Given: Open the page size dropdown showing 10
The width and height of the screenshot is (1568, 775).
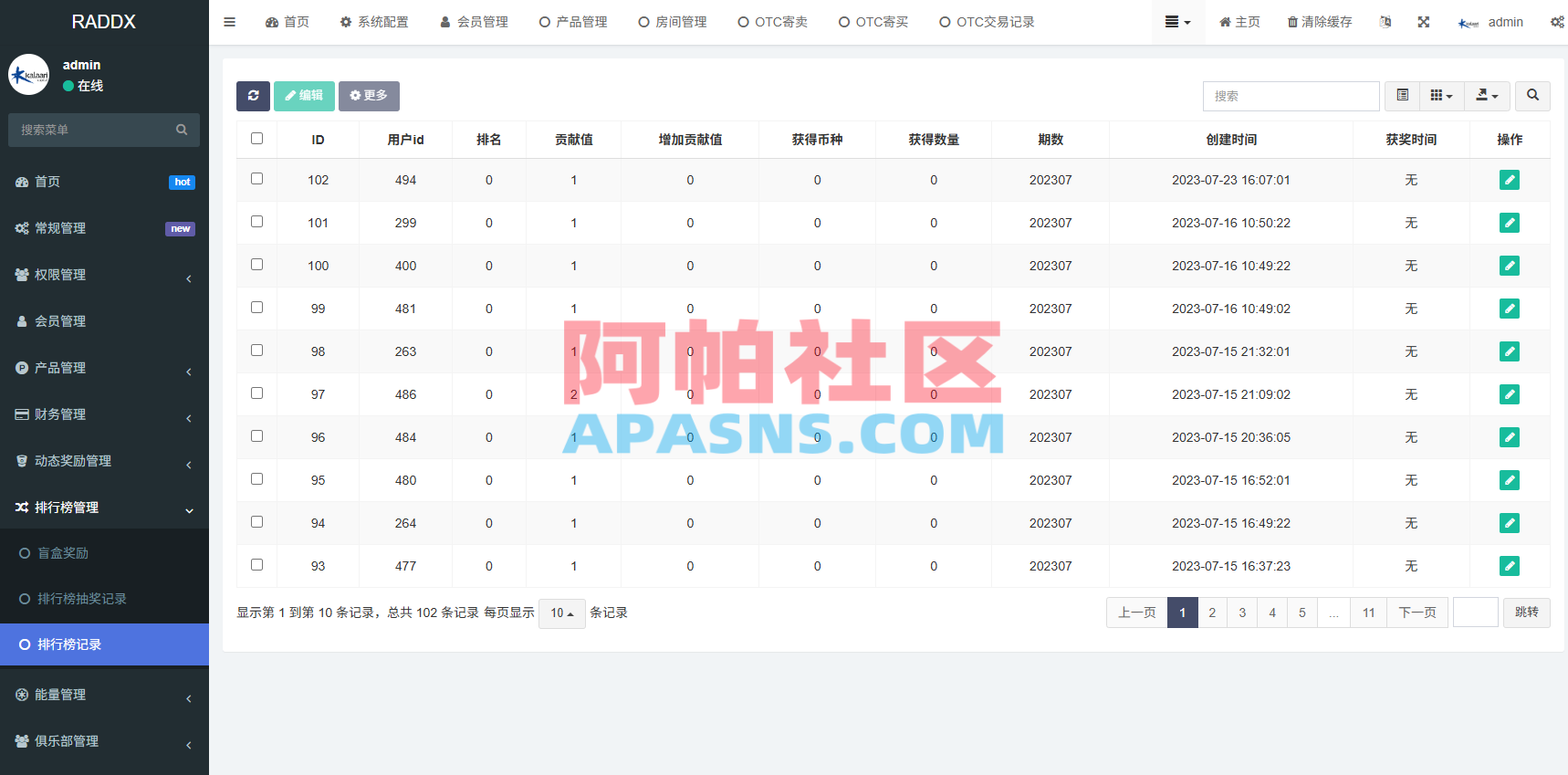Looking at the screenshot, I should point(561,613).
